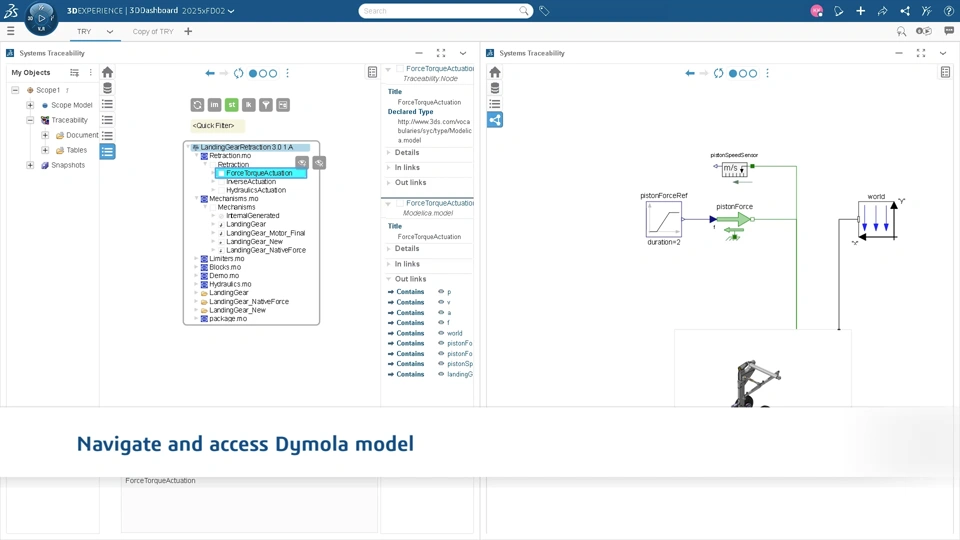Viewport: 960px width, 540px height.
Task: Click the gray refresh button above Quick Filter
Action: tap(197, 105)
